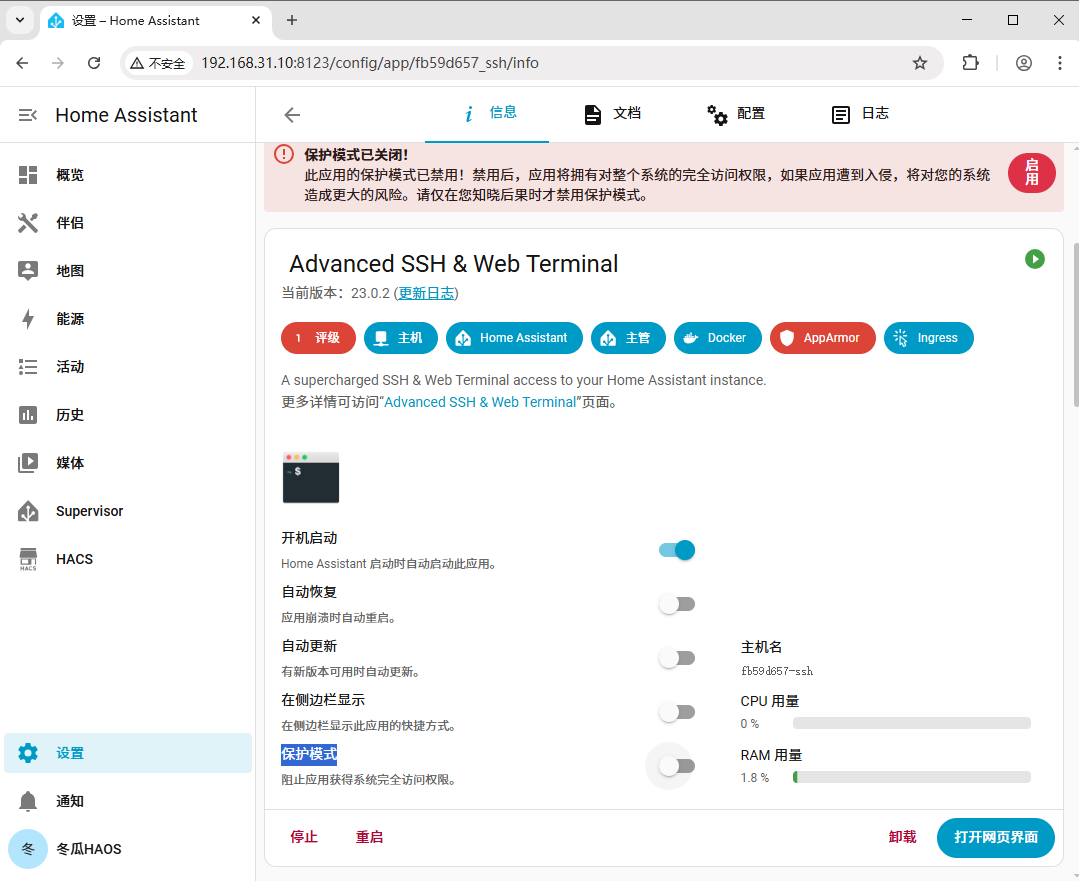
Task: Click 打开网页界面 to open web UI
Action: (x=996, y=838)
